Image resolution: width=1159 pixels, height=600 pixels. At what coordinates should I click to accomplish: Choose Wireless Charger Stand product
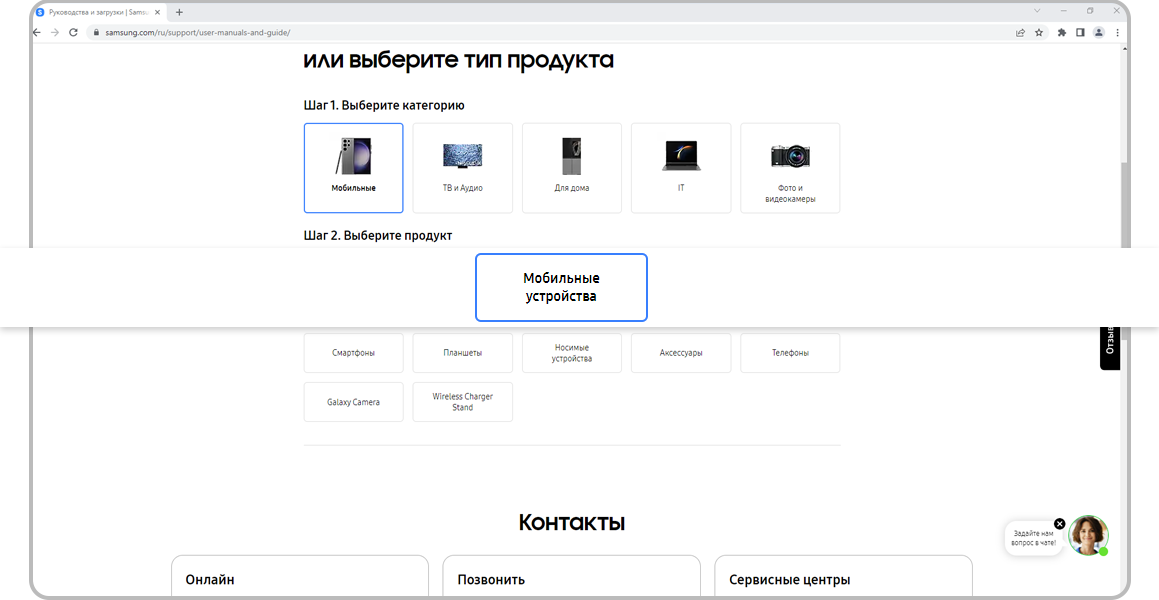tap(463, 402)
